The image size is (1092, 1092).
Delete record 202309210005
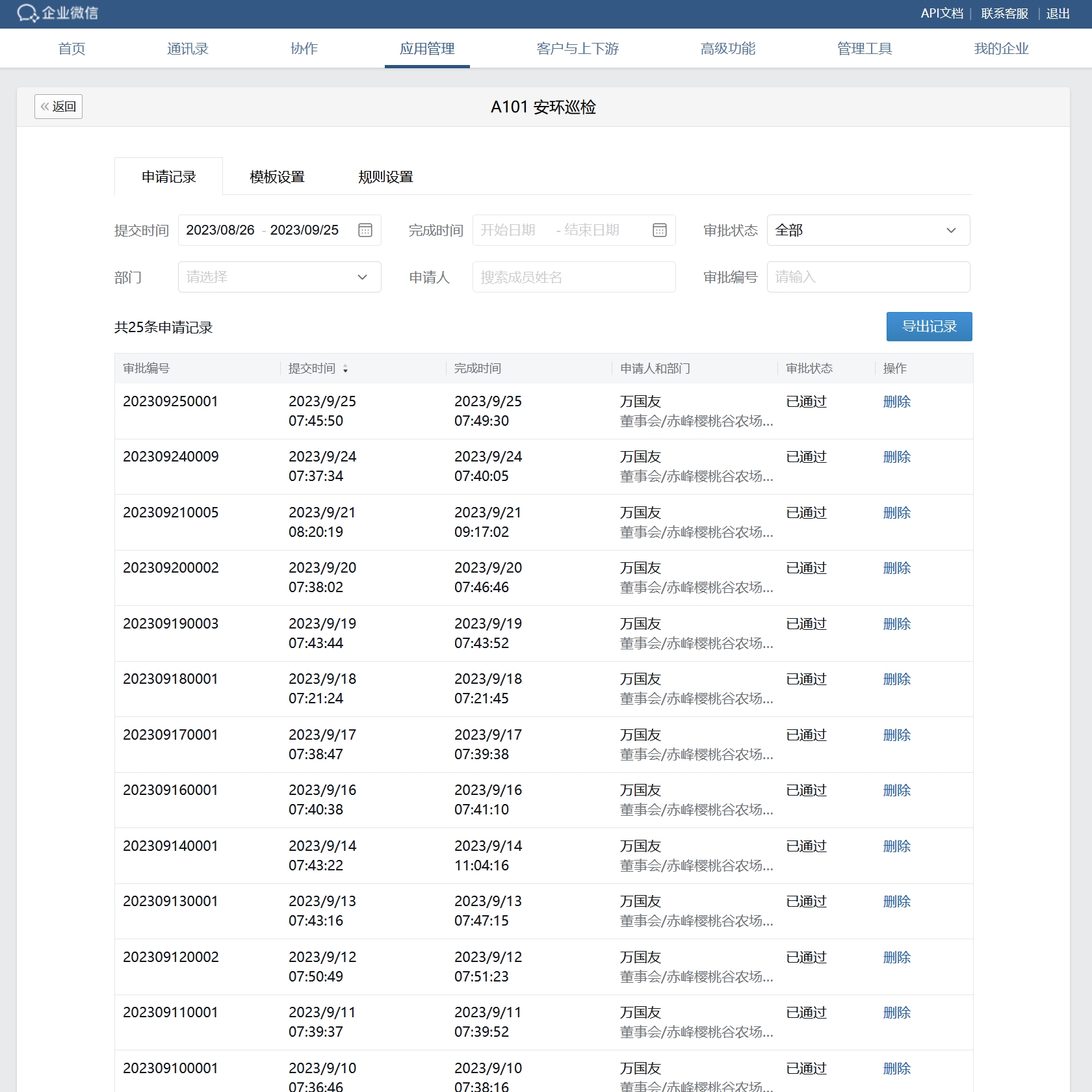(896, 513)
